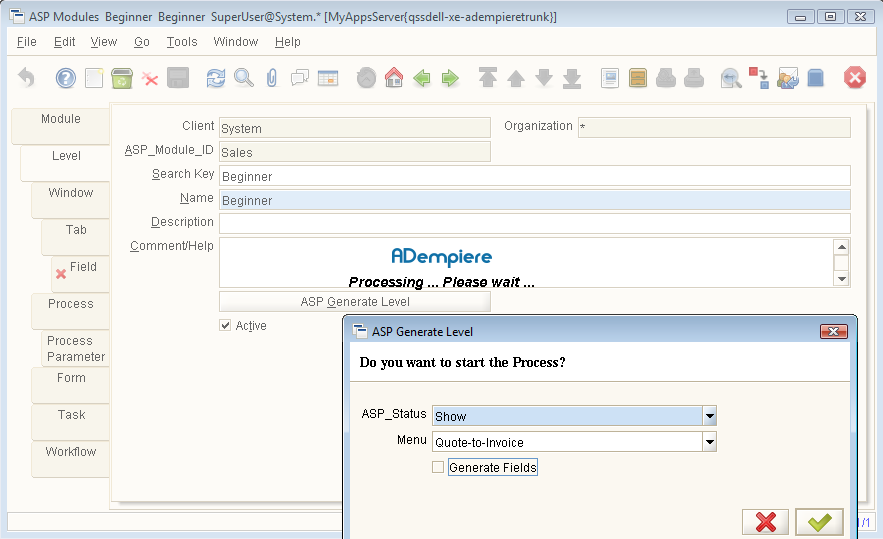The width and height of the screenshot is (883, 539).
Task: Click into the Name field
Action: tap(534, 200)
